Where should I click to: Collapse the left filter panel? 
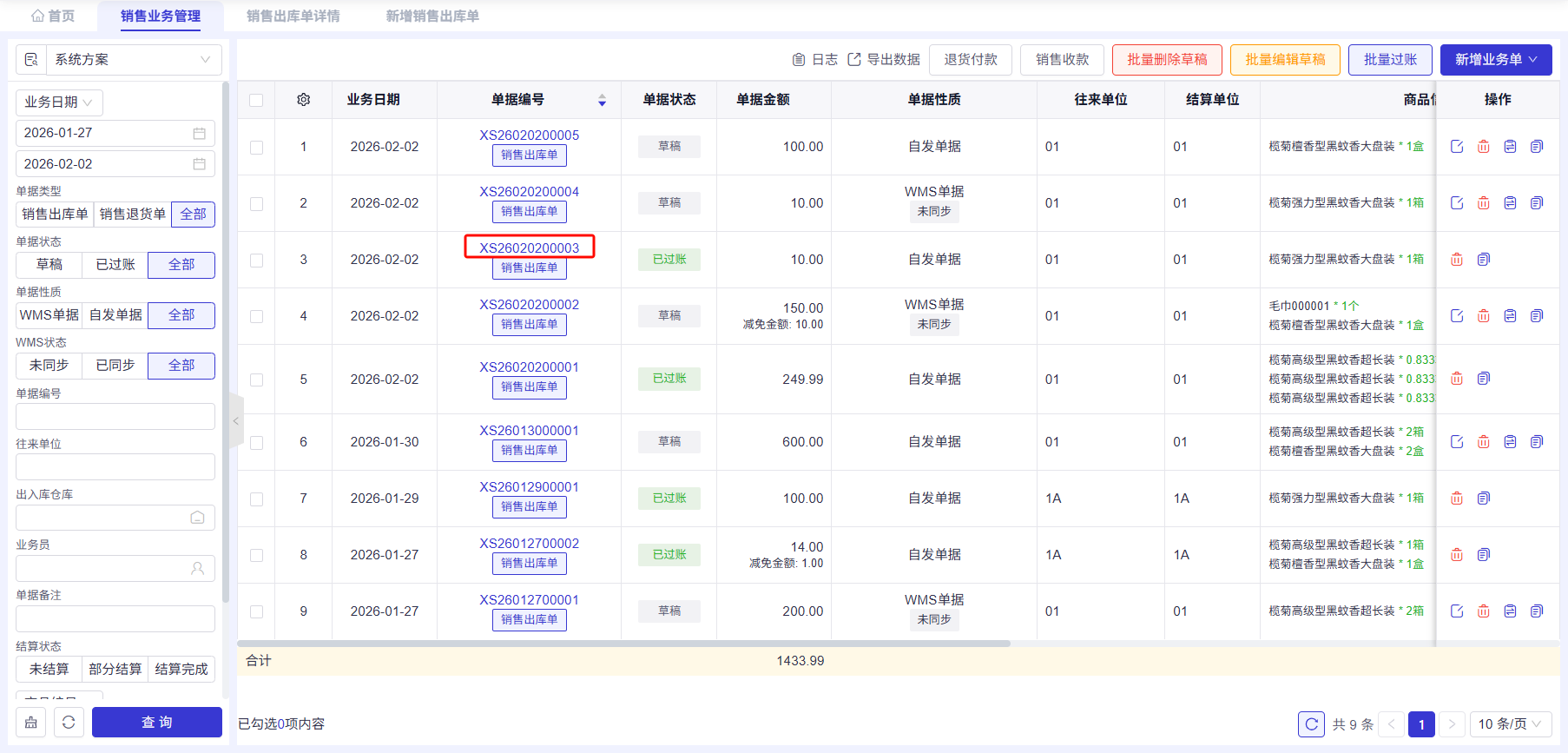click(235, 421)
